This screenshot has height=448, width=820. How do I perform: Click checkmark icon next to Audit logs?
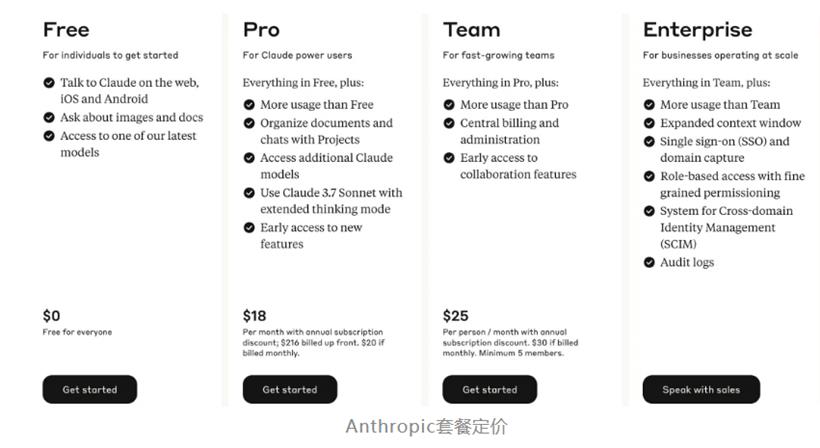[649, 262]
